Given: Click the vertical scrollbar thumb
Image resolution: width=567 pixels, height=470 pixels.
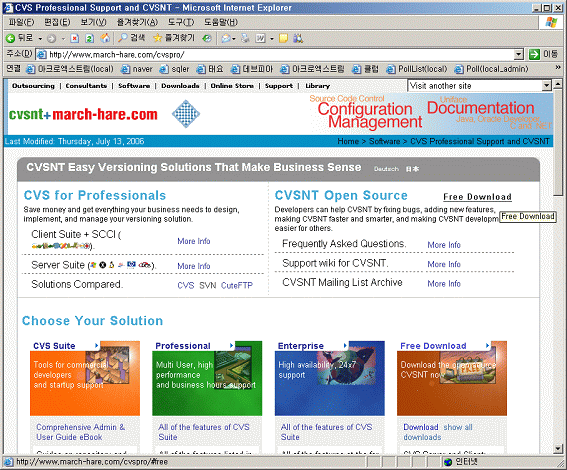Looking at the screenshot, I should tap(558, 142).
